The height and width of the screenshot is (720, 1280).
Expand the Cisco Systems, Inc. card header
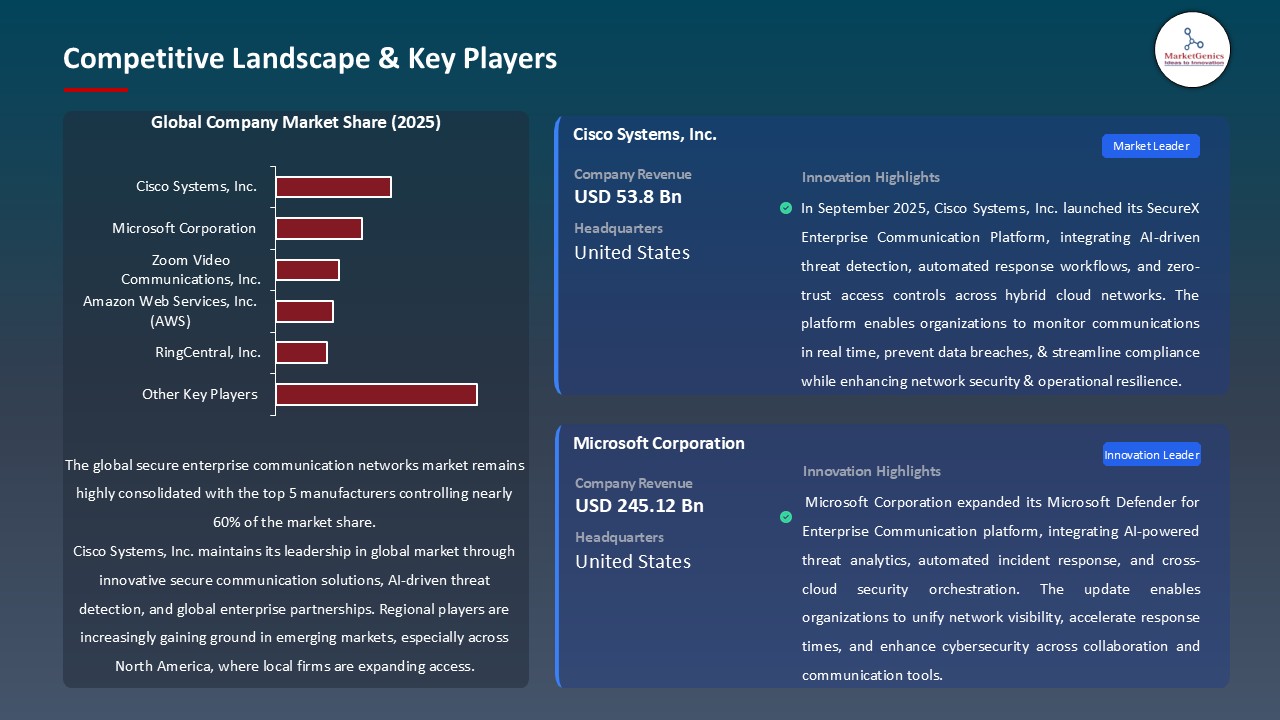[x=644, y=134]
